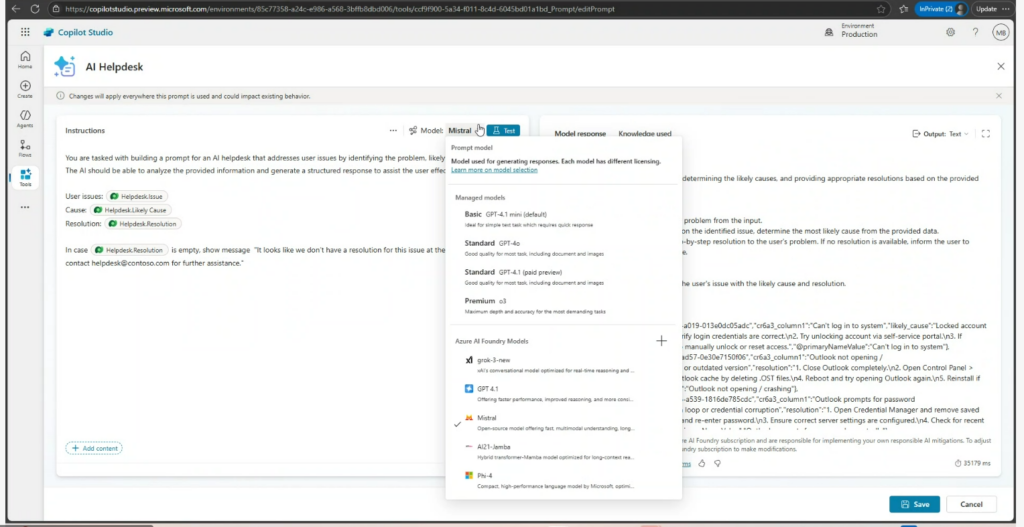Reload the page with the refresh icon
This screenshot has height=527, width=1024.
pos(35,9)
